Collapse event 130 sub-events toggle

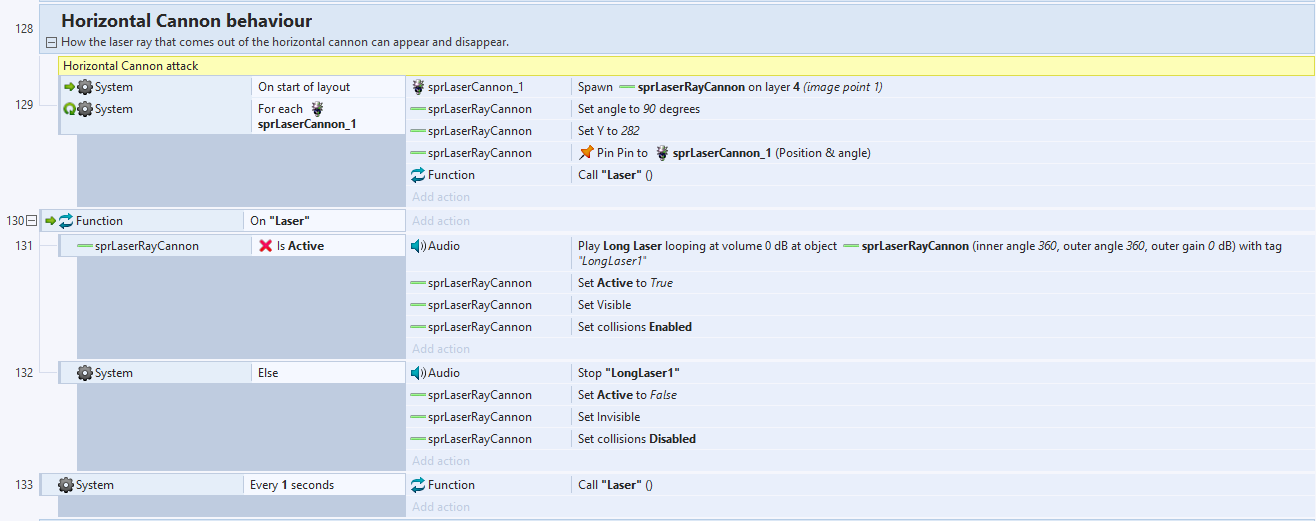30,221
